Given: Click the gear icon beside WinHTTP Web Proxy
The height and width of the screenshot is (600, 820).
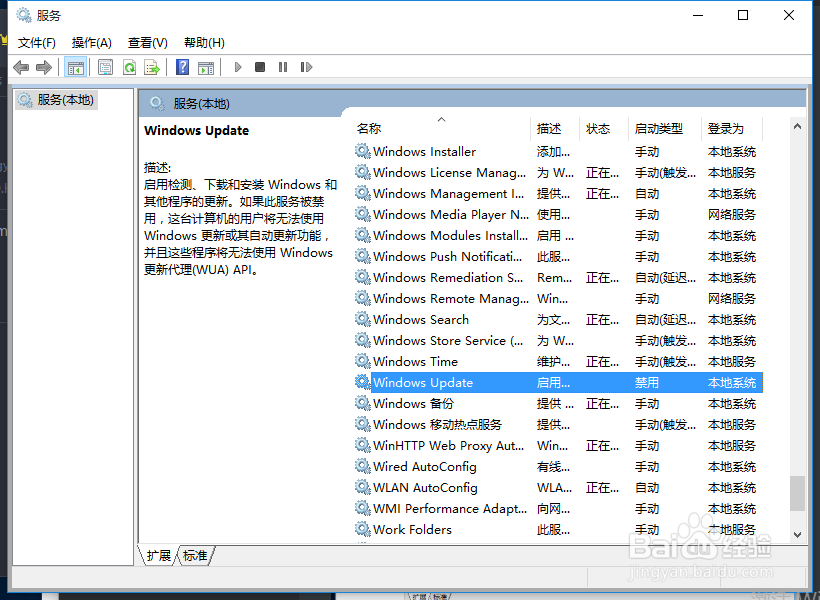Looking at the screenshot, I should (362, 445).
